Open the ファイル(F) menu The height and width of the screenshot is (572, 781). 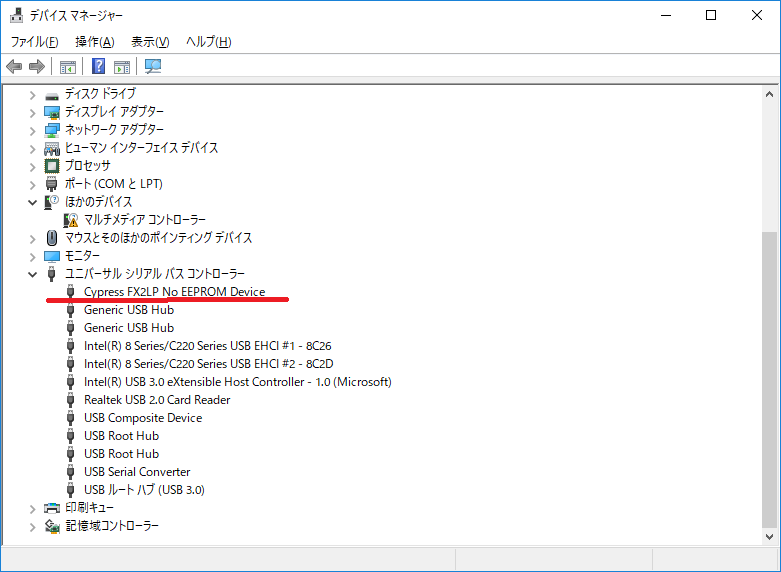34,42
